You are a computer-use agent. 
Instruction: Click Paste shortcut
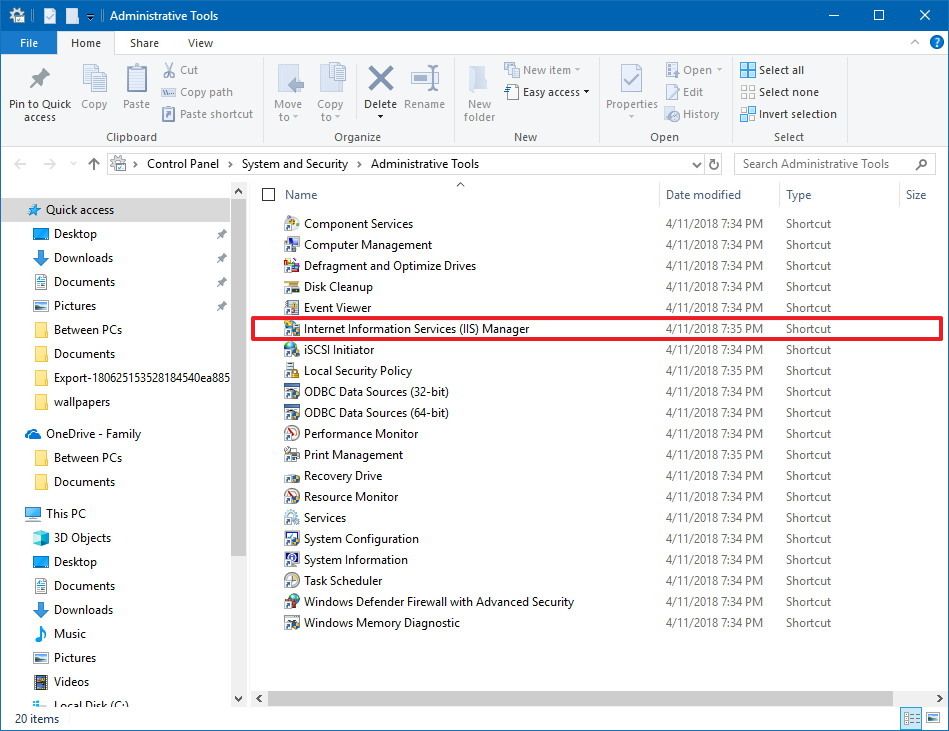pos(207,114)
